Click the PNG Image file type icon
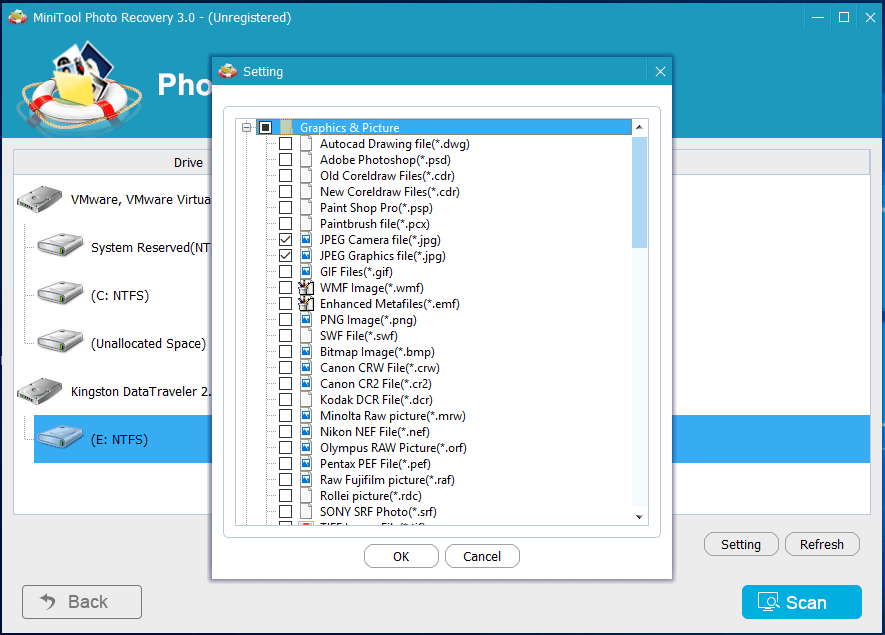The height and width of the screenshot is (635, 885). coord(307,320)
